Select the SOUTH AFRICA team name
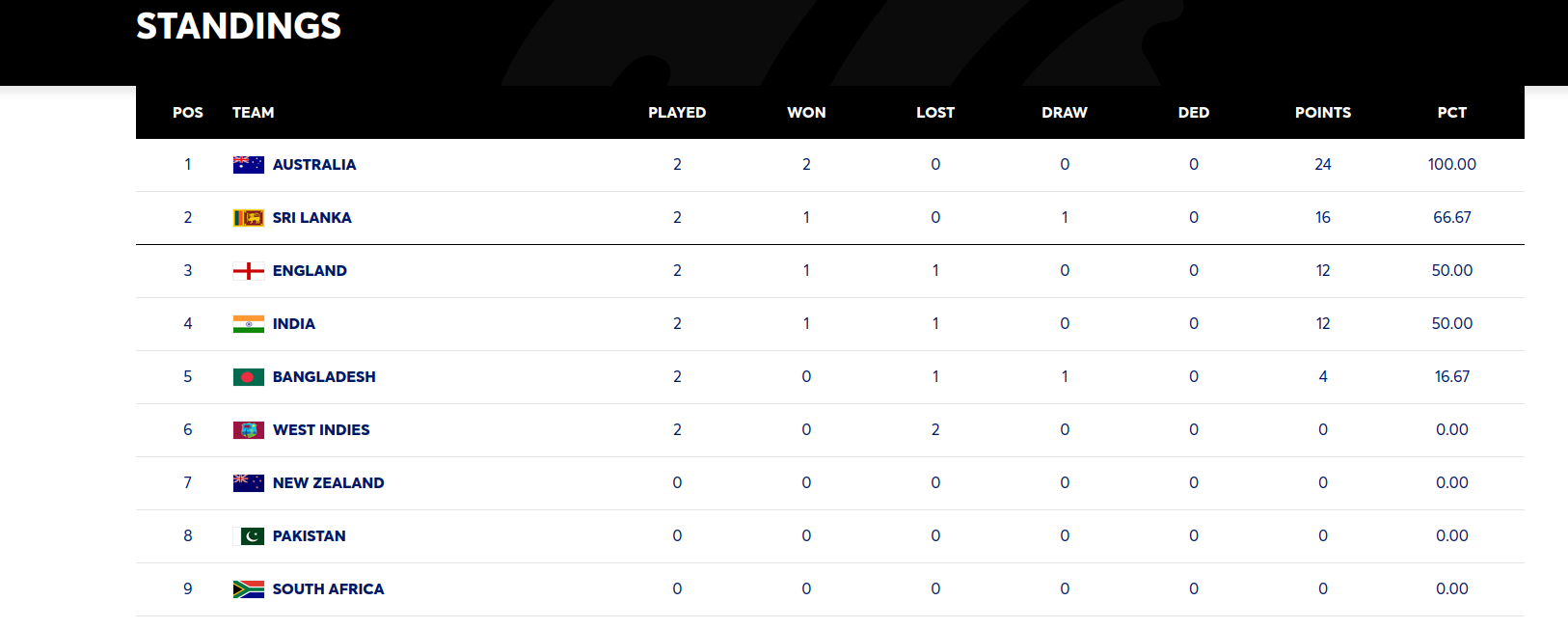 point(328,589)
